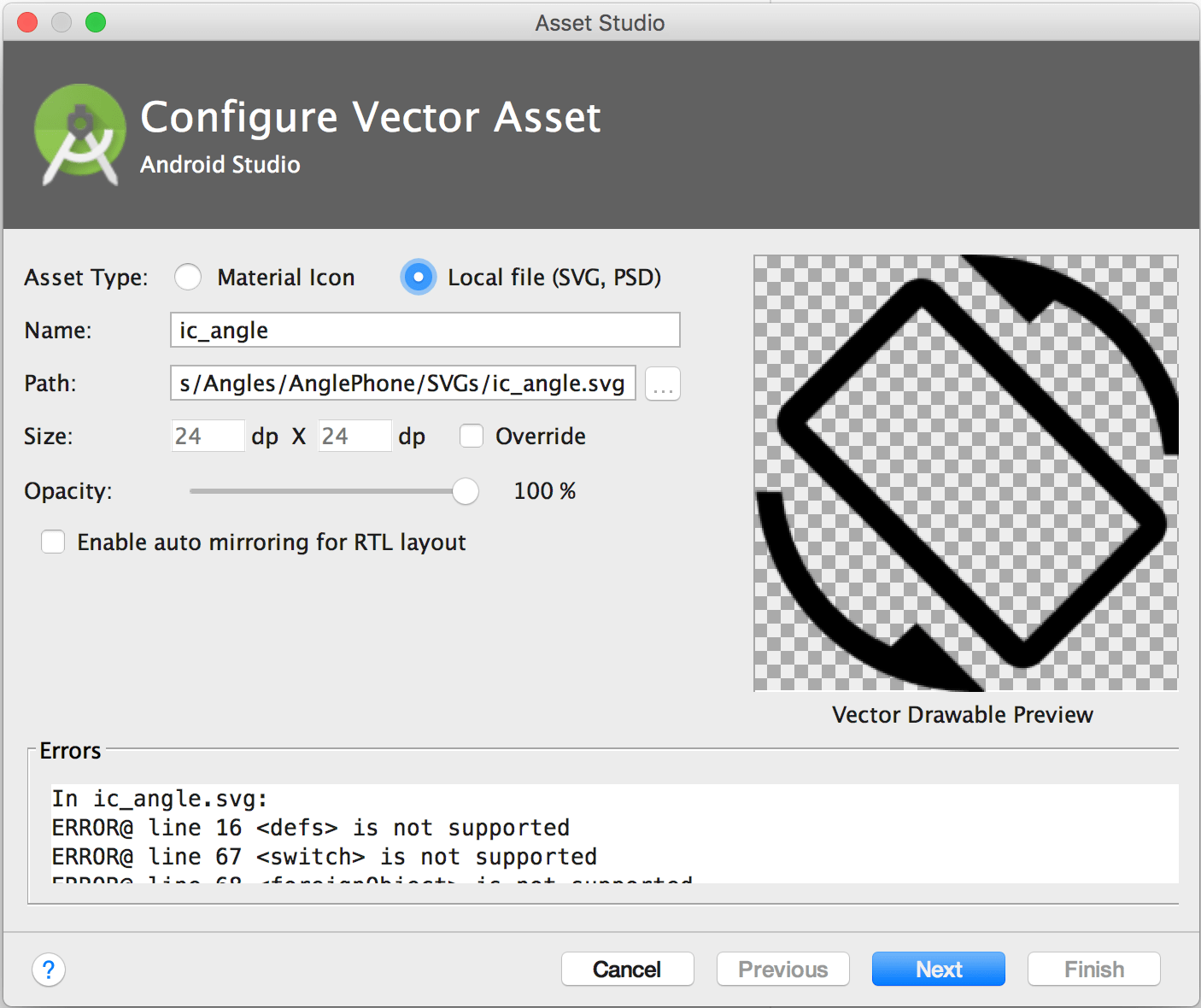Viewport: 1201px width, 1008px height.
Task: Click the width 24 dp size field
Action: pos(207,436)
